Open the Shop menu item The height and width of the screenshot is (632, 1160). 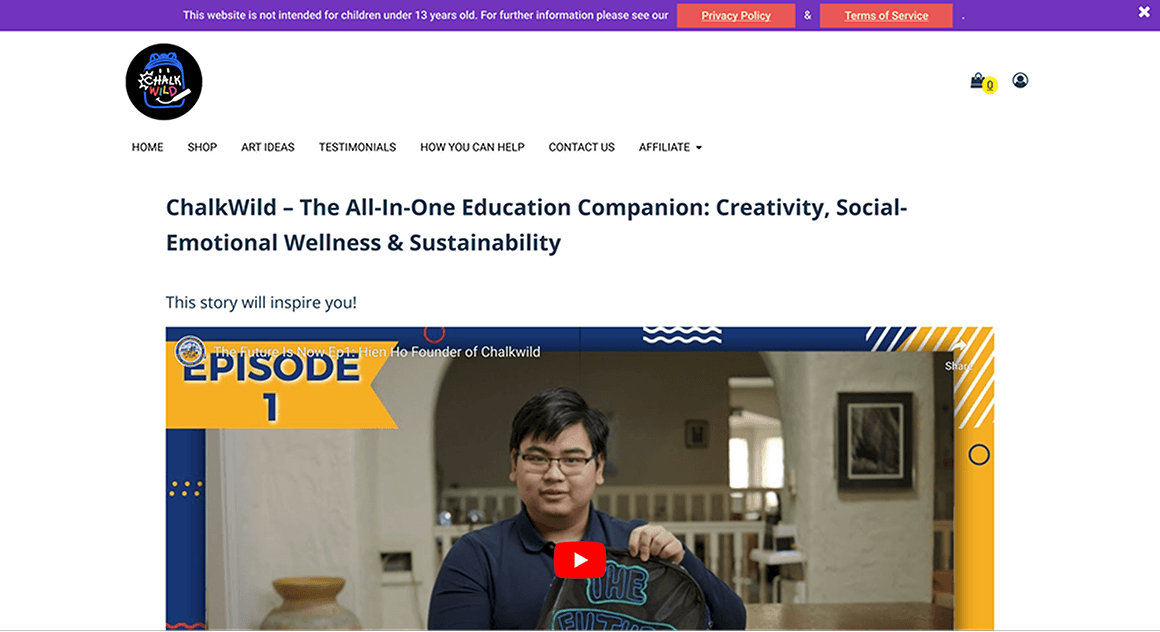[202, 147]
